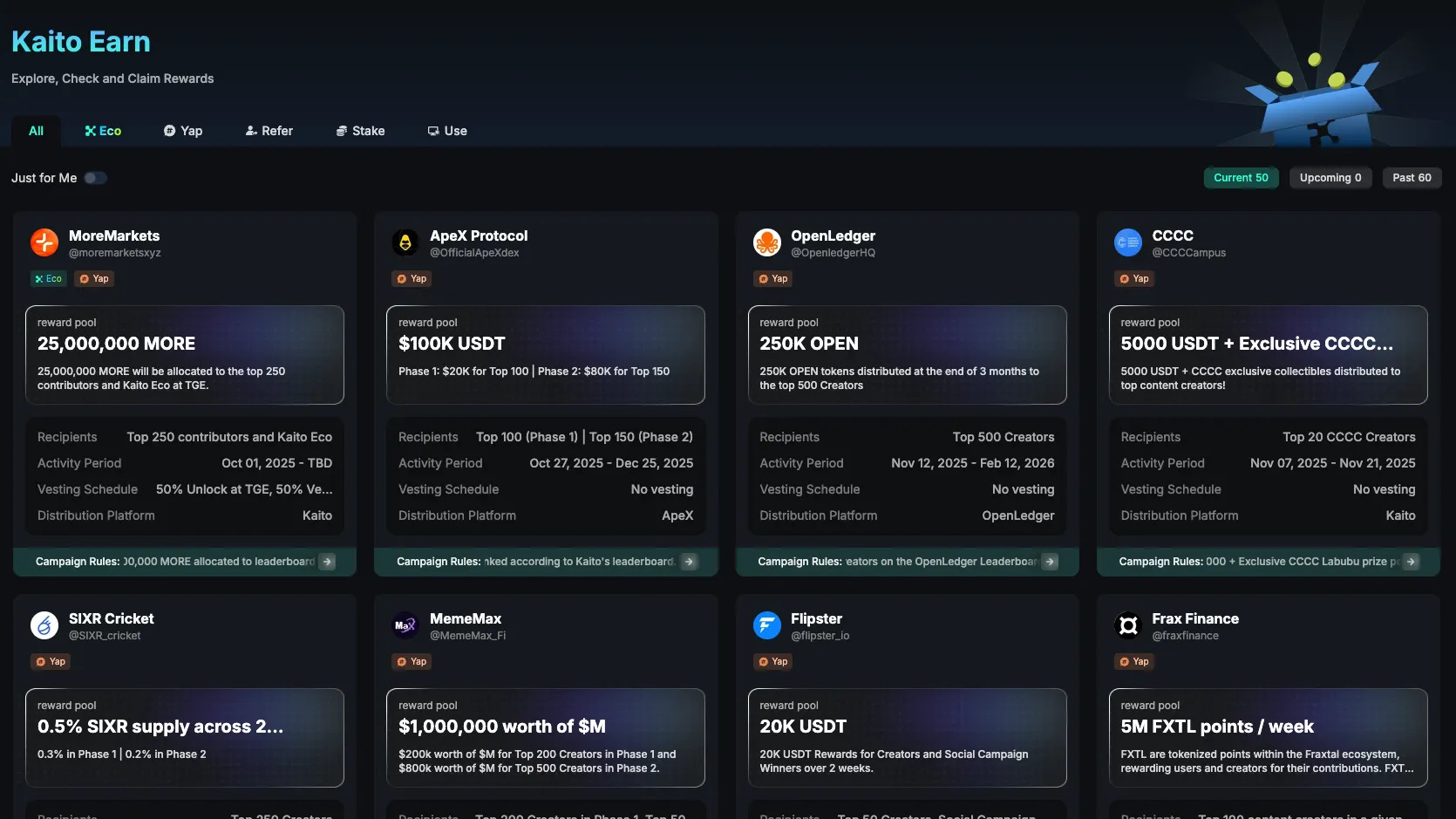Switch to the Use tab
1456x819 pixels.
[447, 131]
